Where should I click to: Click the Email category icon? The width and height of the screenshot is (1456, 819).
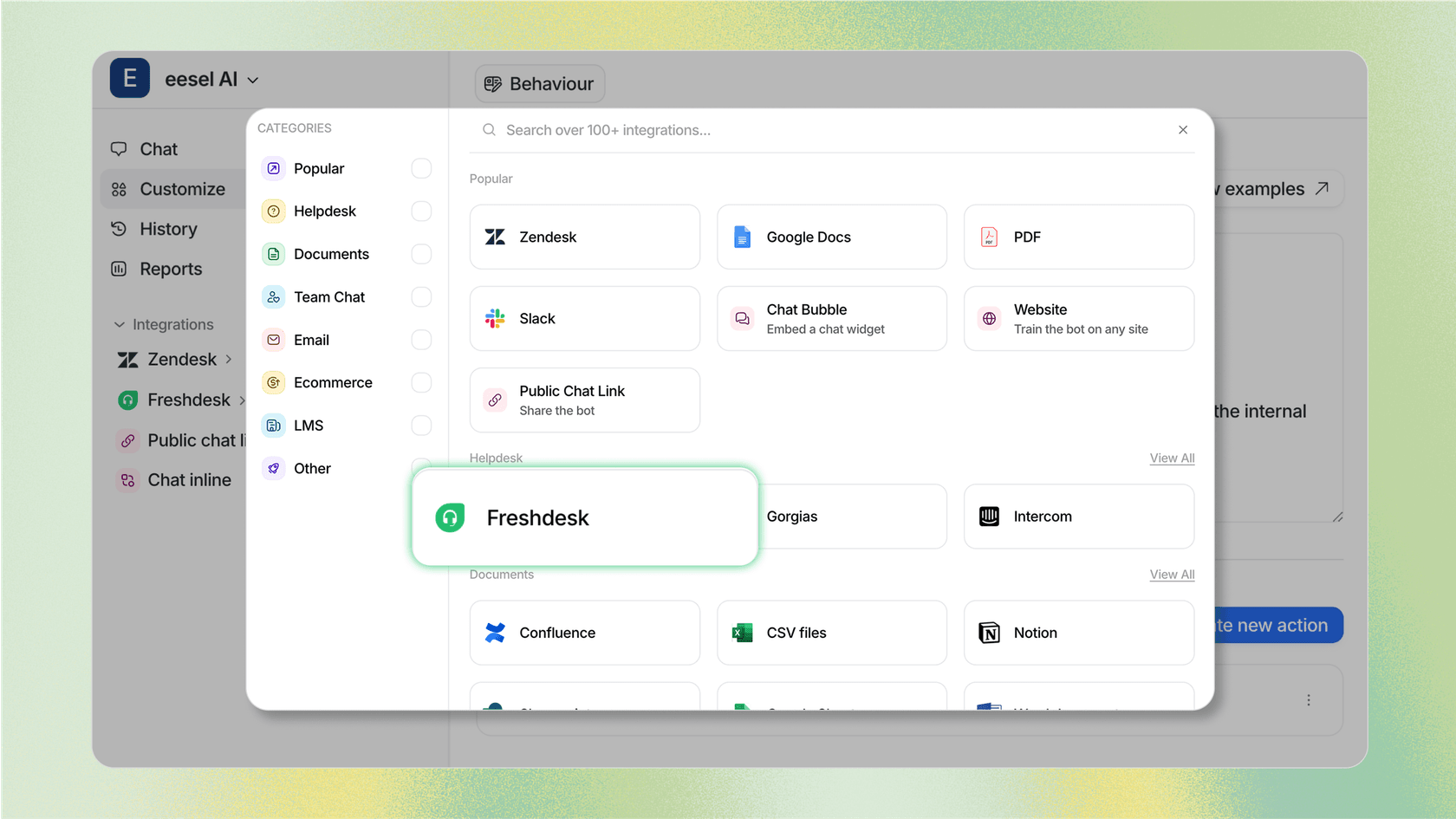274,340
